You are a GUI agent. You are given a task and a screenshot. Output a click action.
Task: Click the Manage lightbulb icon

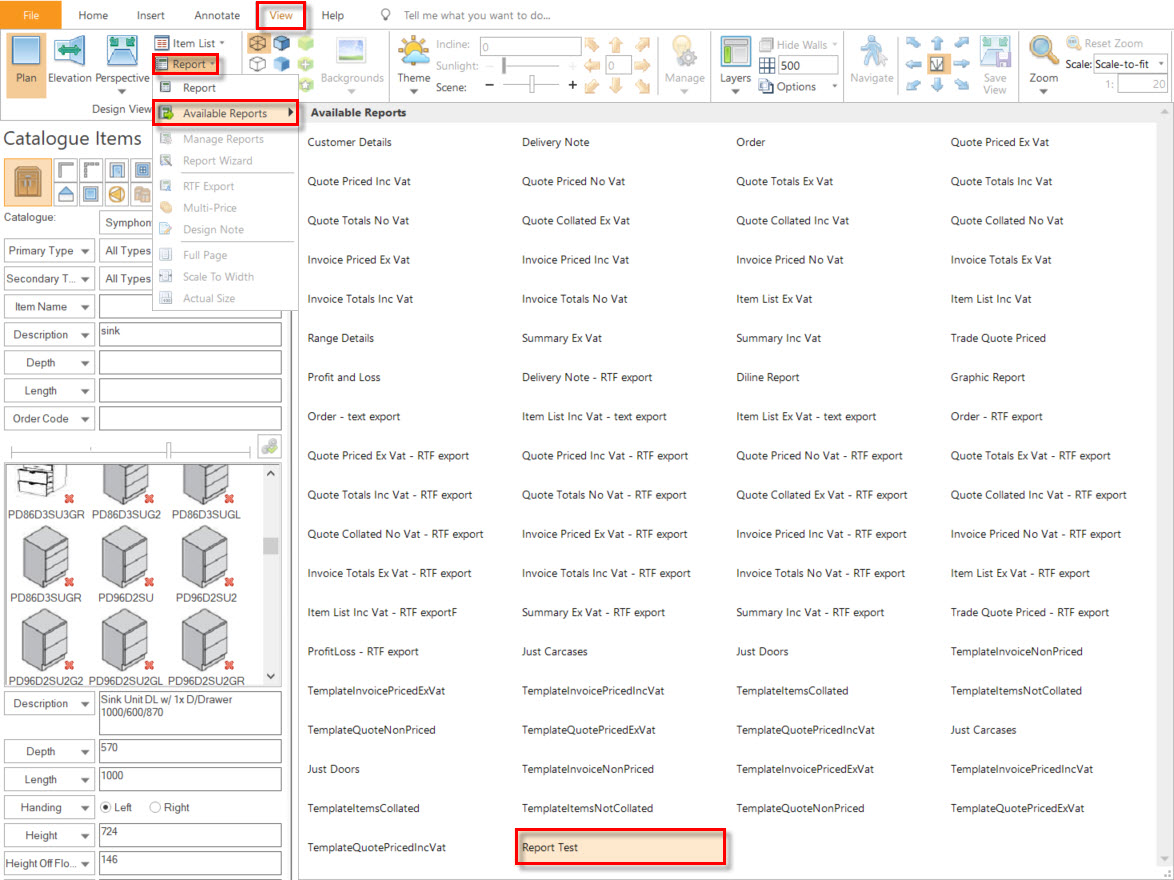point(684,52)
